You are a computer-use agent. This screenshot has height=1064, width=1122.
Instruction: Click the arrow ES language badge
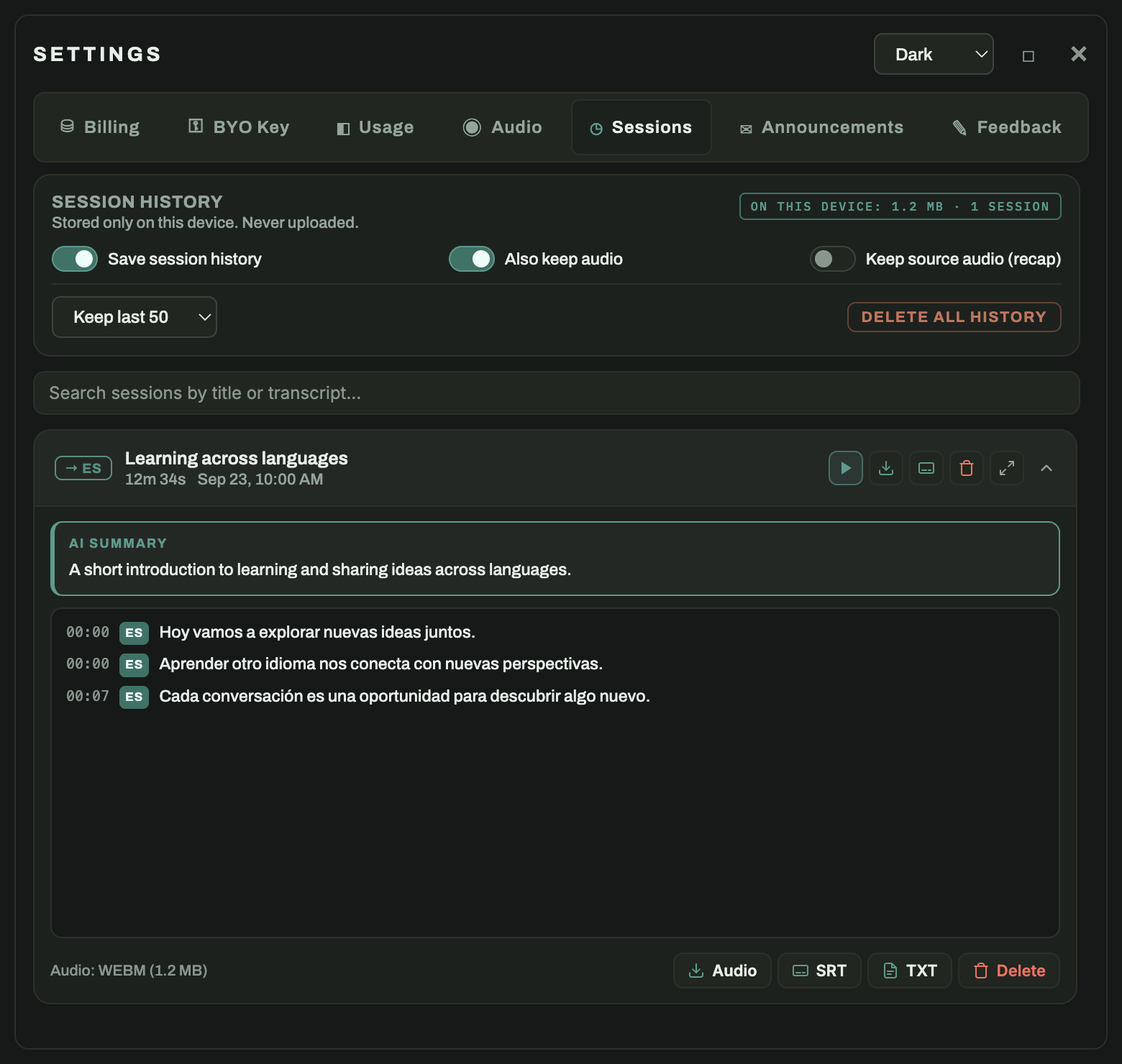click(x=83, y=468)
